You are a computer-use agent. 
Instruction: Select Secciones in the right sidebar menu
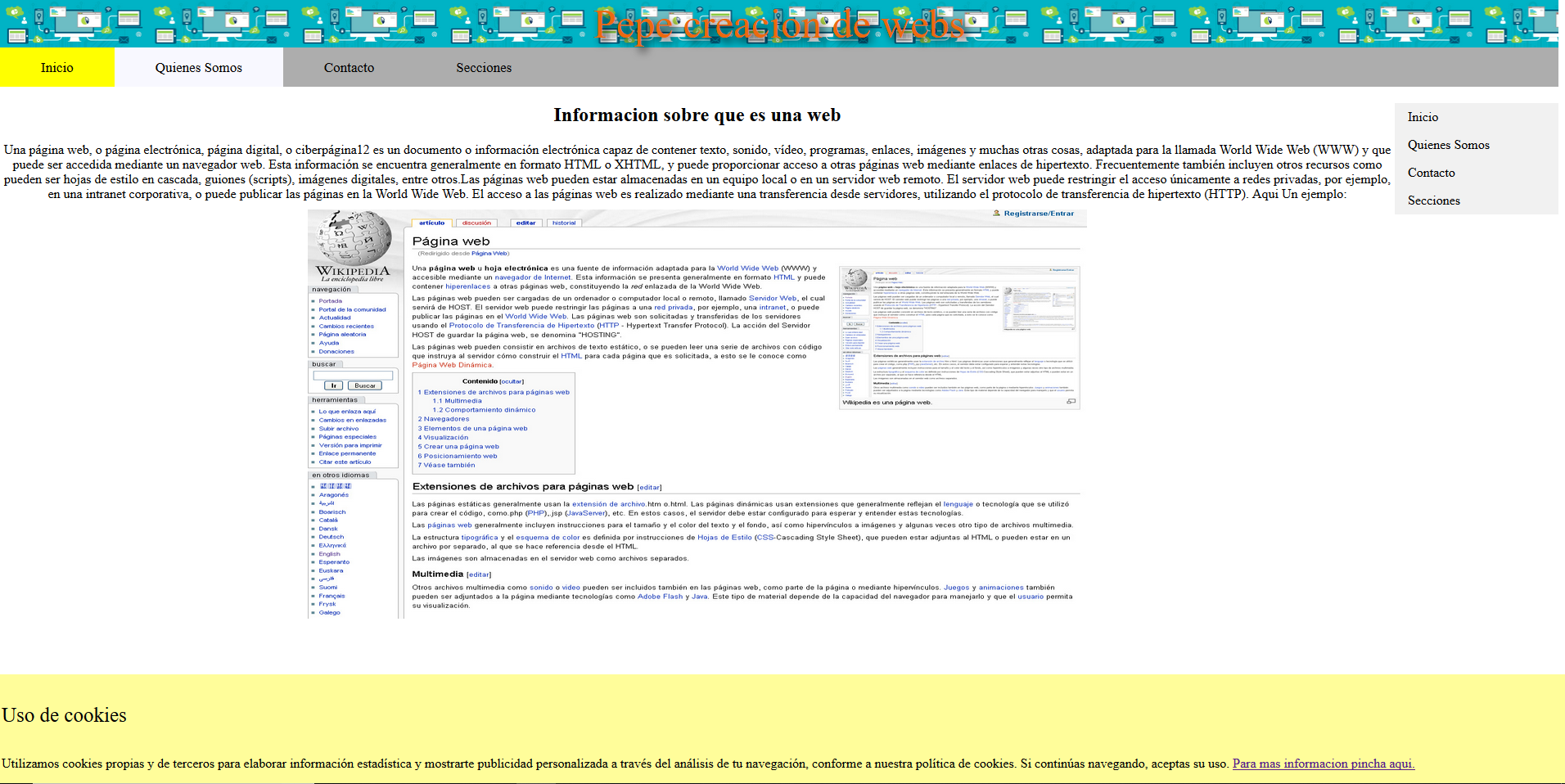pyautogui.click(x=1476, y=201)
